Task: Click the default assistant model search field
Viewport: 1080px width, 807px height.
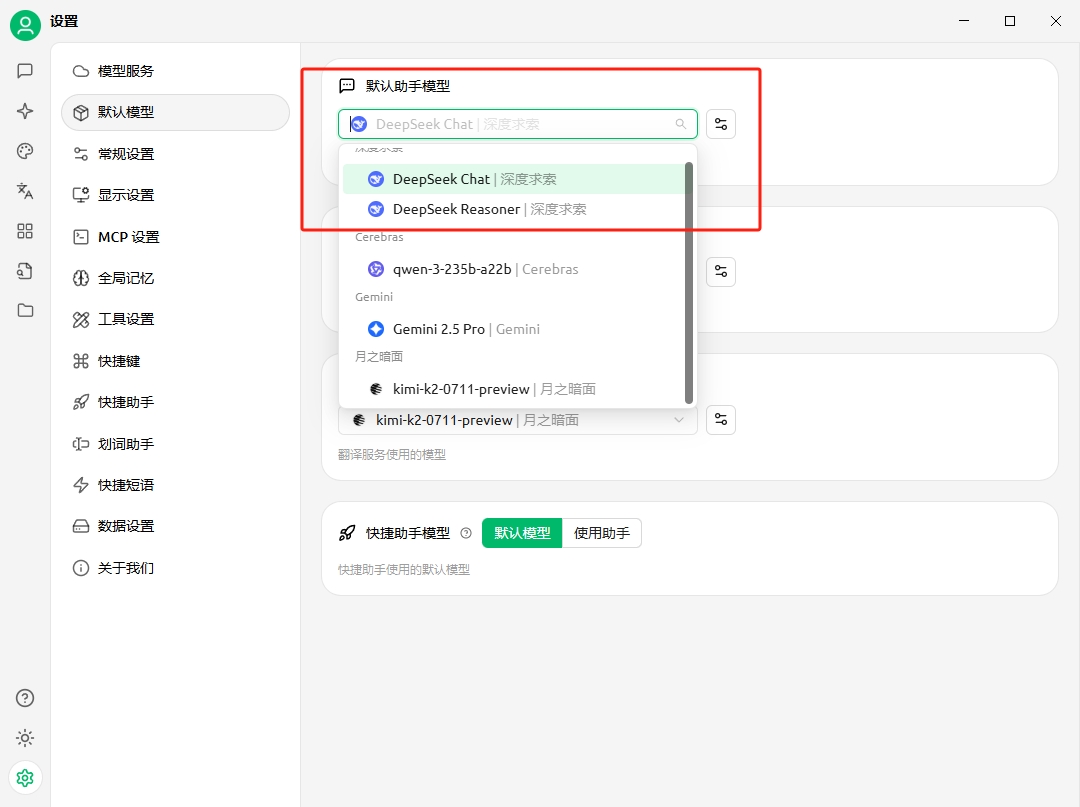Action: (x=517, y=124)
